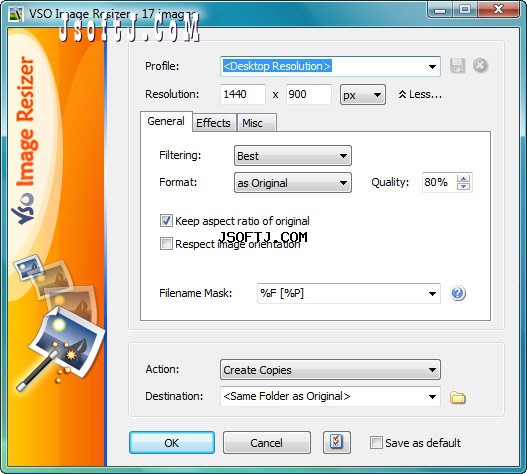
Task: Browse destination with the folder icon
Action: pos(458,397)
